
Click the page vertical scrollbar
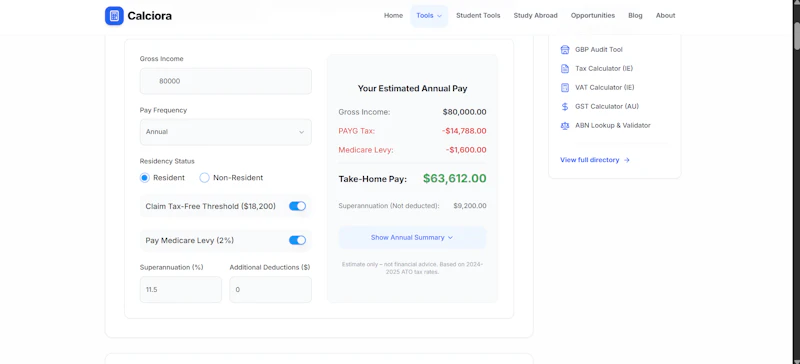(x=797, y=36)
